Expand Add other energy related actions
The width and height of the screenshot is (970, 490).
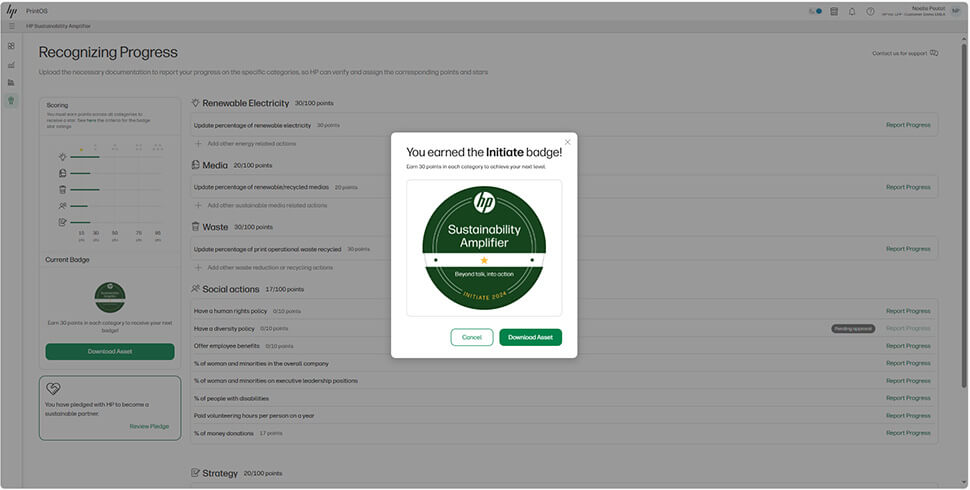tap(246, 144)
